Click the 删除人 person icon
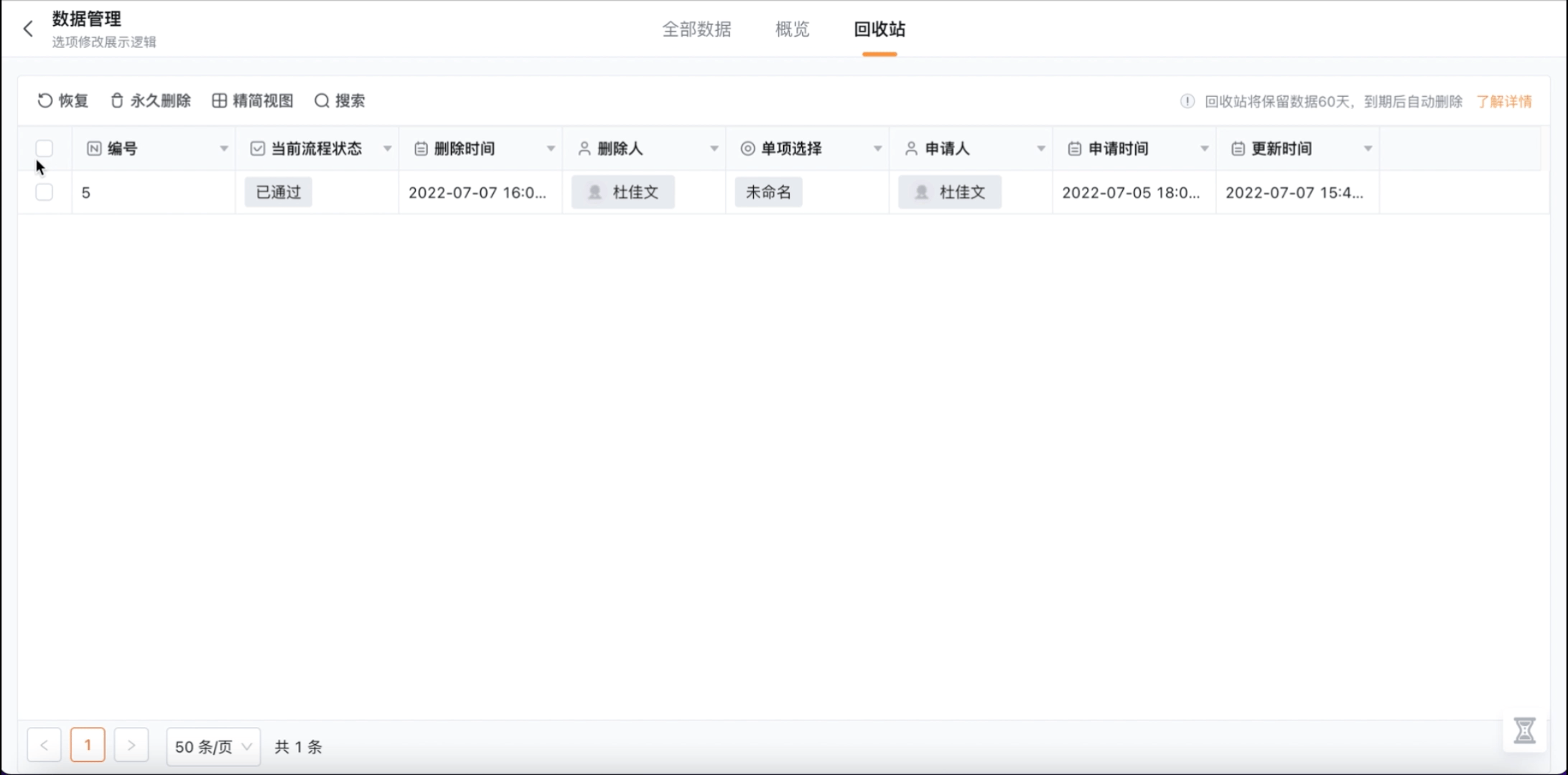This screenshot has width=1568, height=775. [x=584, y=149]
